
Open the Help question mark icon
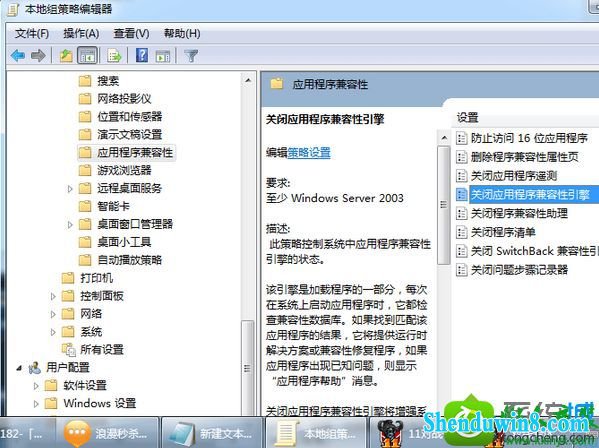pos(142,56)
